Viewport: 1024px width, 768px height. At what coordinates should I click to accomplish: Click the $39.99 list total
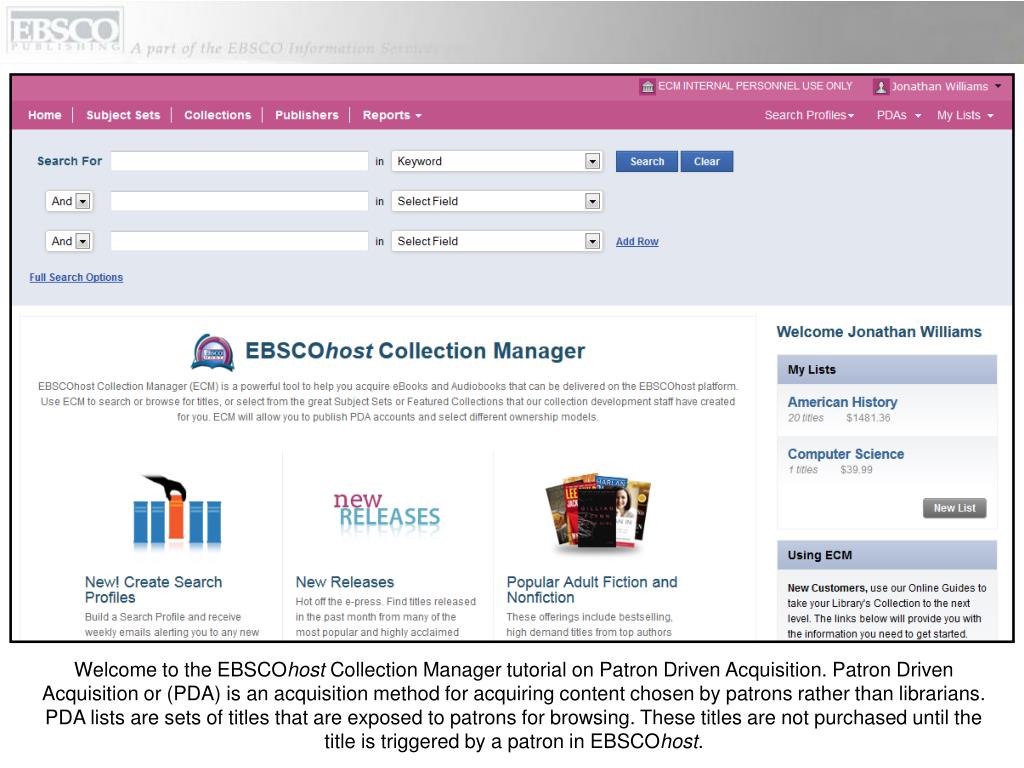coord(856,470)
